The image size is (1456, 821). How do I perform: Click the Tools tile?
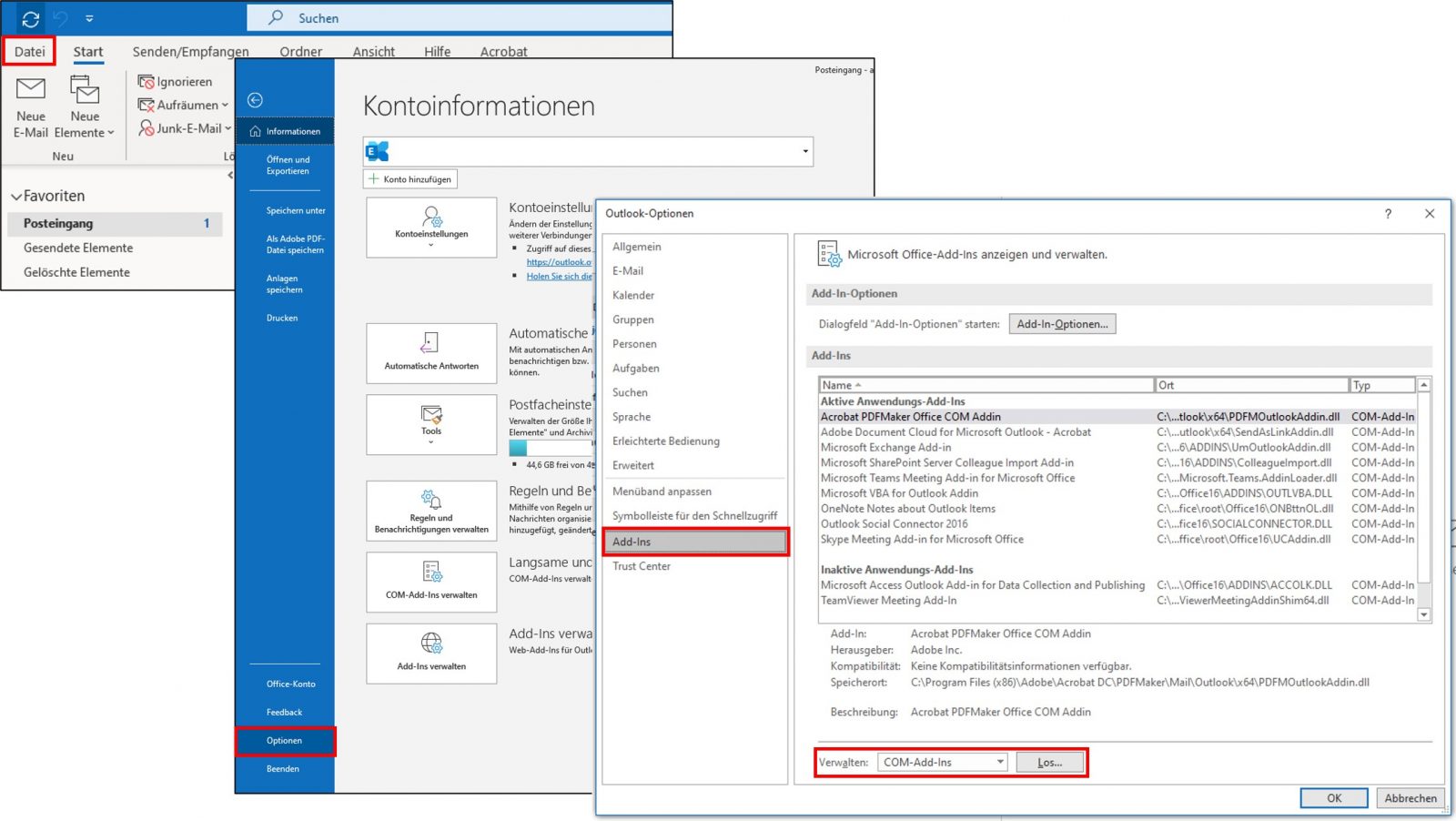pyautogui.click(x=431, y=424)
